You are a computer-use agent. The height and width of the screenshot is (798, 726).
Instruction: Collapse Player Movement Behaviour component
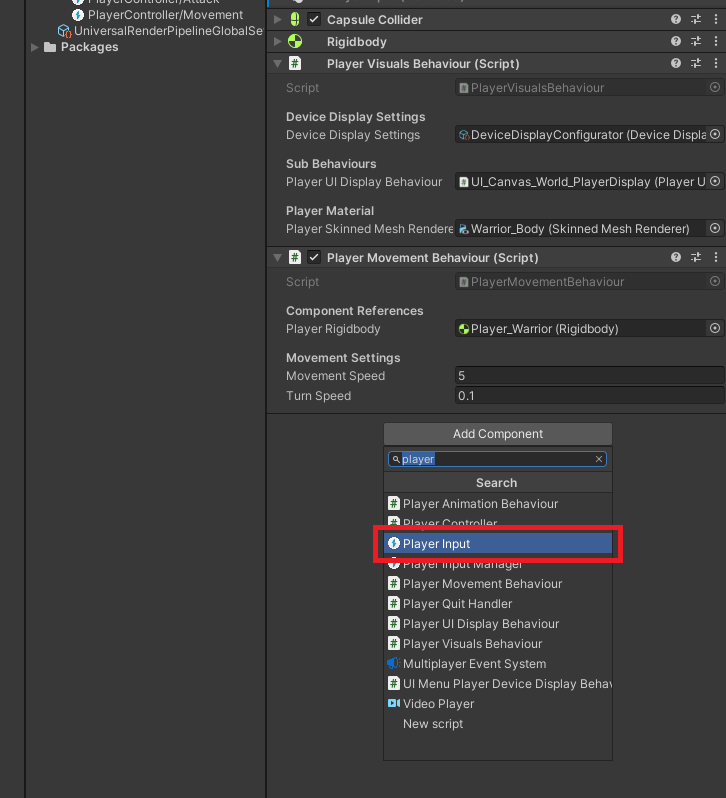[x=277, y=258]
